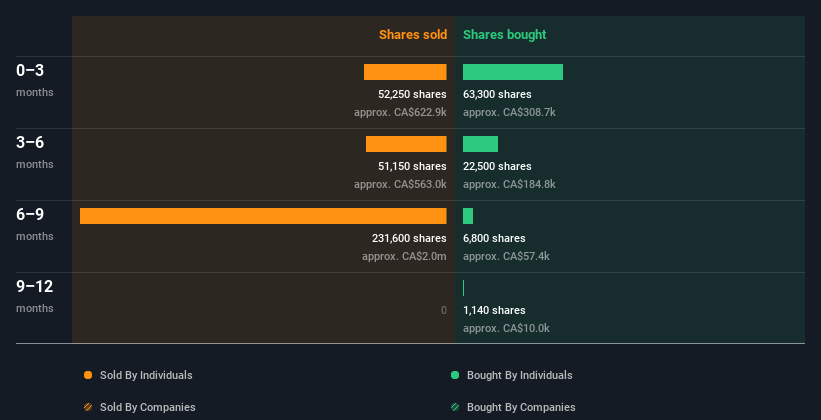Click the Sold By Individuals orange legend dot
Viewport: 821px width, 420px height.
[x=88, y=375]
